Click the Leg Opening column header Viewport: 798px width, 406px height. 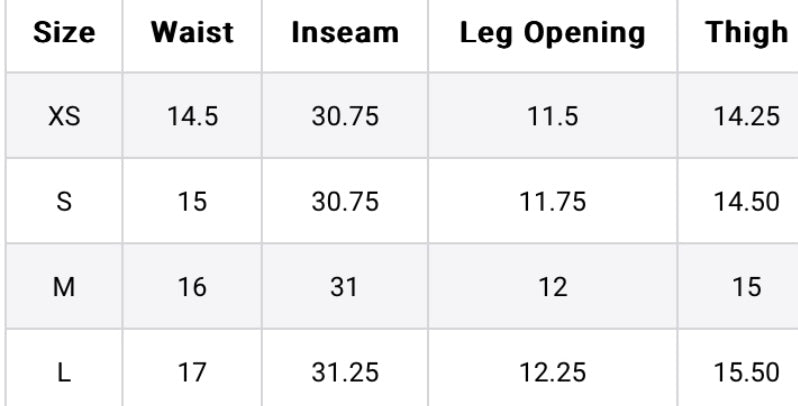click(x=552, y=33)
